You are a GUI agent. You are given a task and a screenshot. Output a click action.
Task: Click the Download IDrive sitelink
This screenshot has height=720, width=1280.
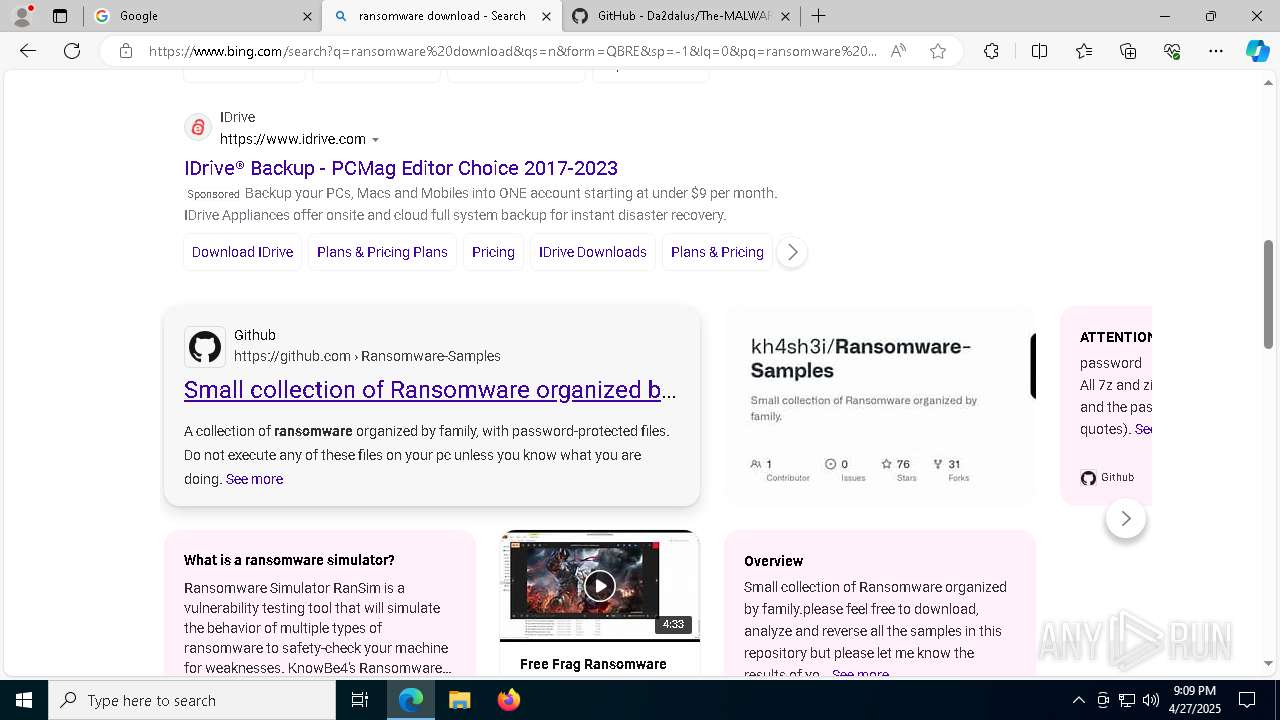pyautogui.click(x=242, y=252)
